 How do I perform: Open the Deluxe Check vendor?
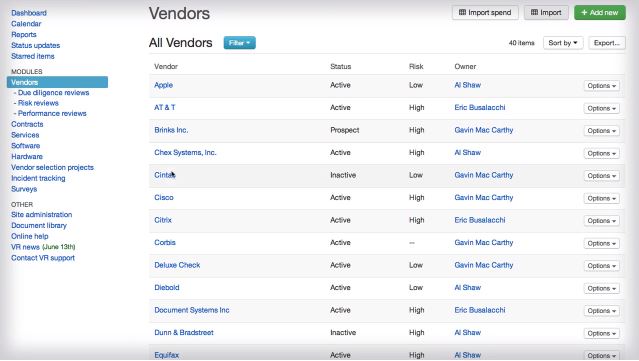tap(177, 265)
